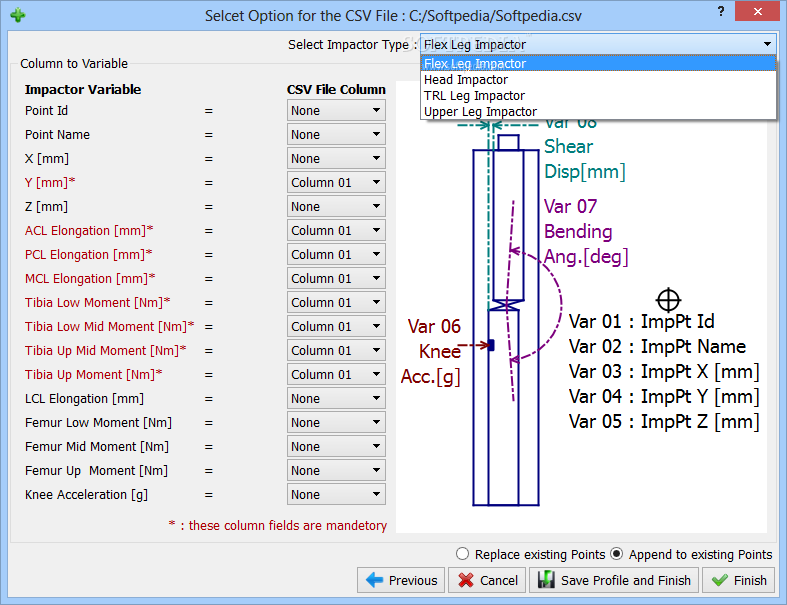
Task: Open Y [mm] column dropdown
Action: (336, 182)
